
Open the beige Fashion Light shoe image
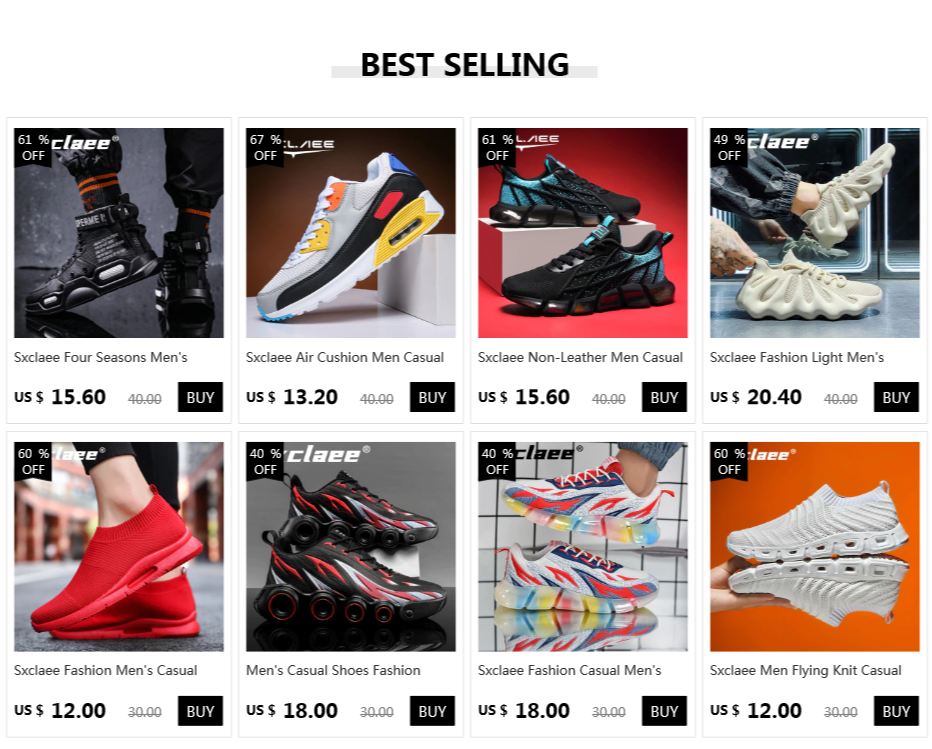(x=814, y=232)
